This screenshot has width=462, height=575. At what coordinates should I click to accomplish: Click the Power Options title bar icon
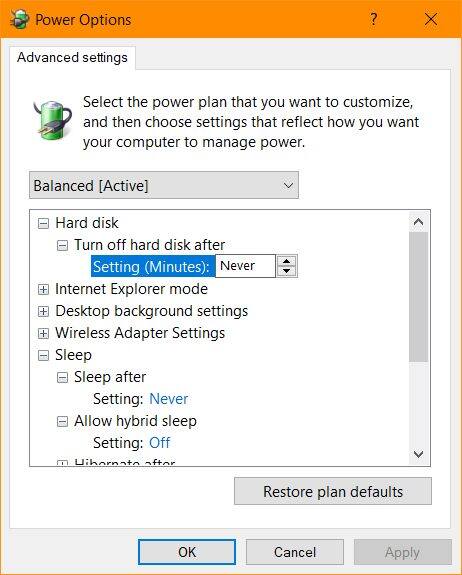tap(19, 19)
